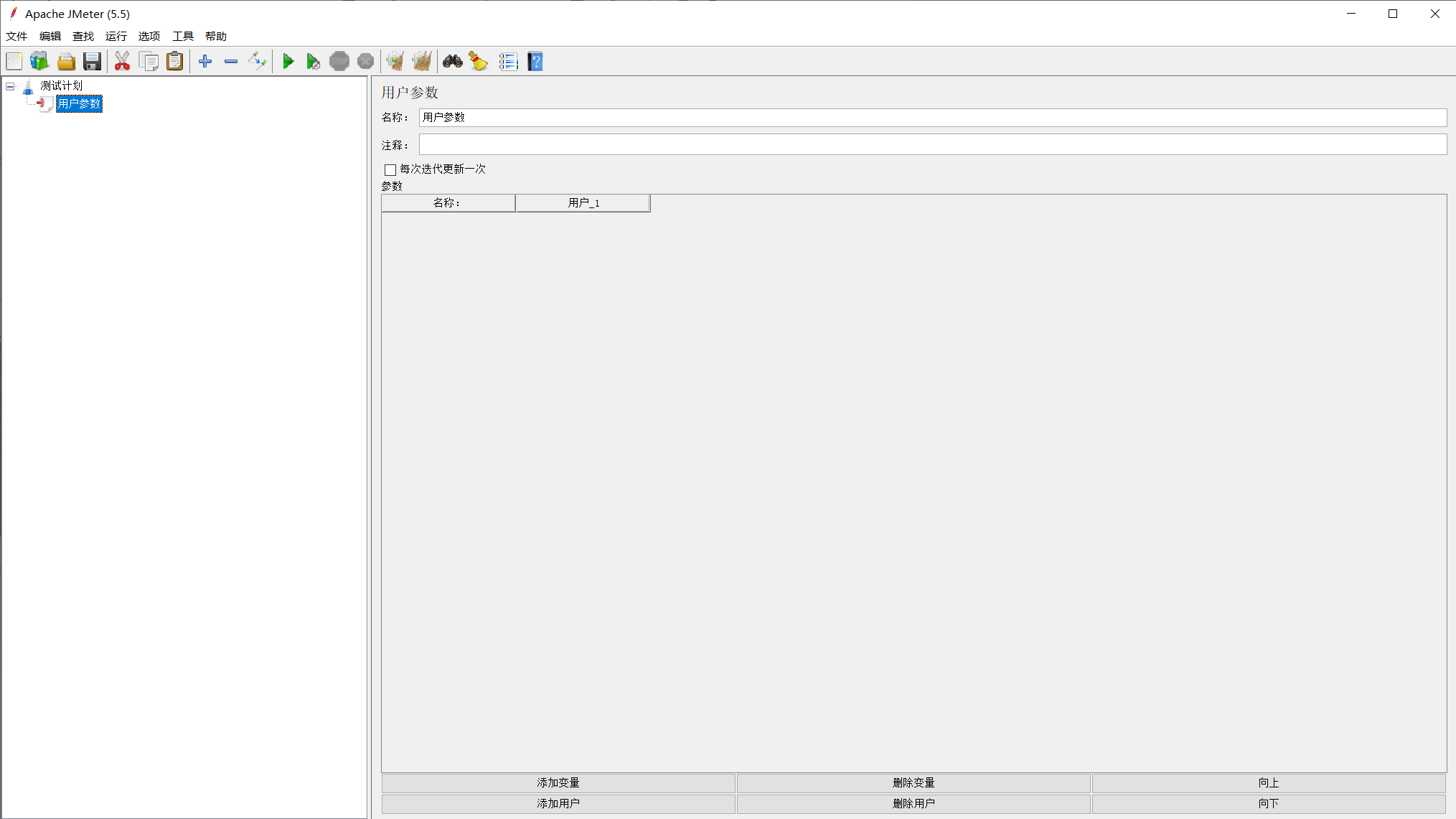Click the Toggle enable/disable icon
The image size is (1456, 819).
click(257, 62)
